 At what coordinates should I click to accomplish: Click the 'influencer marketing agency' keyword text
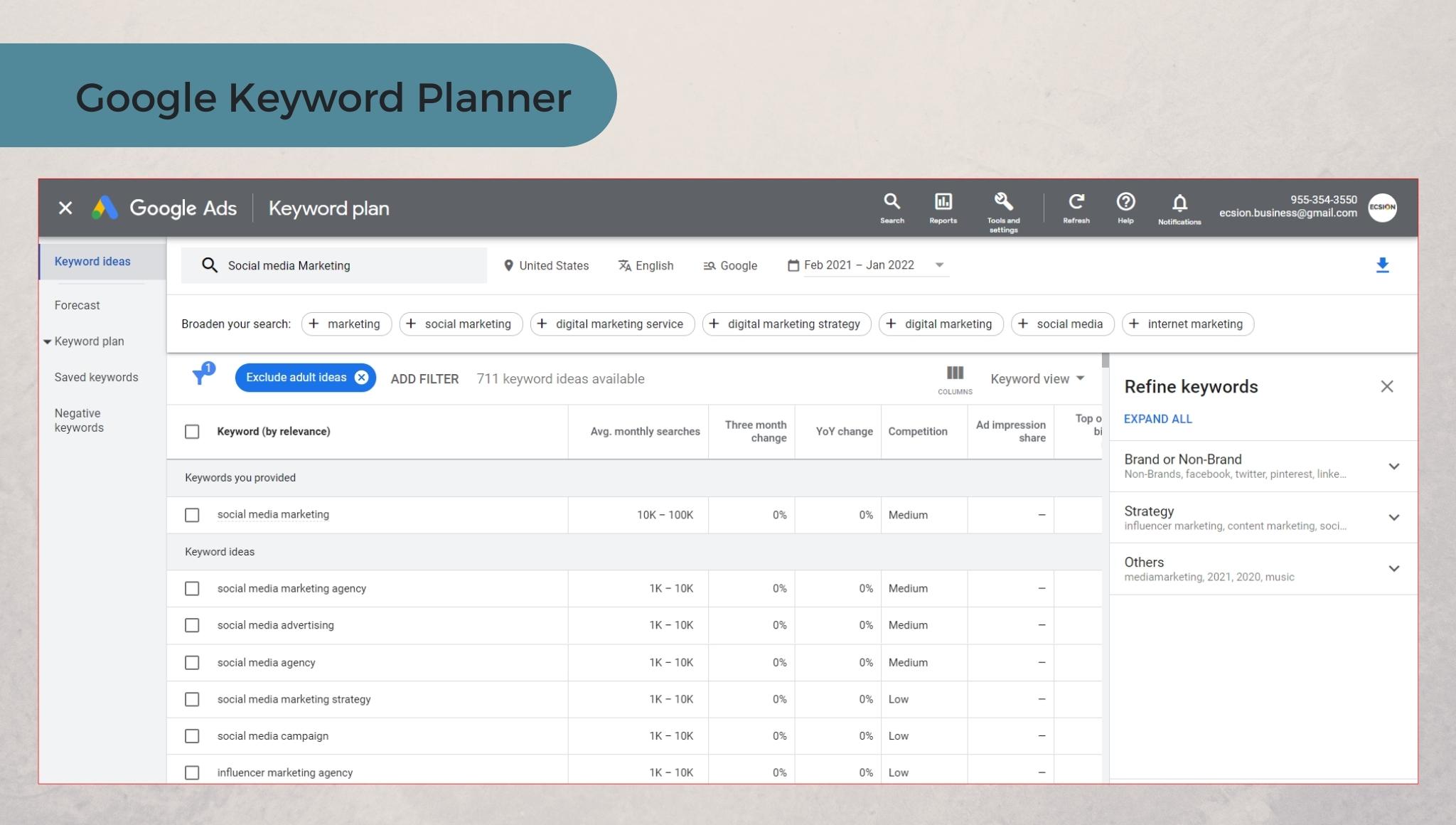tap(284, 772)
